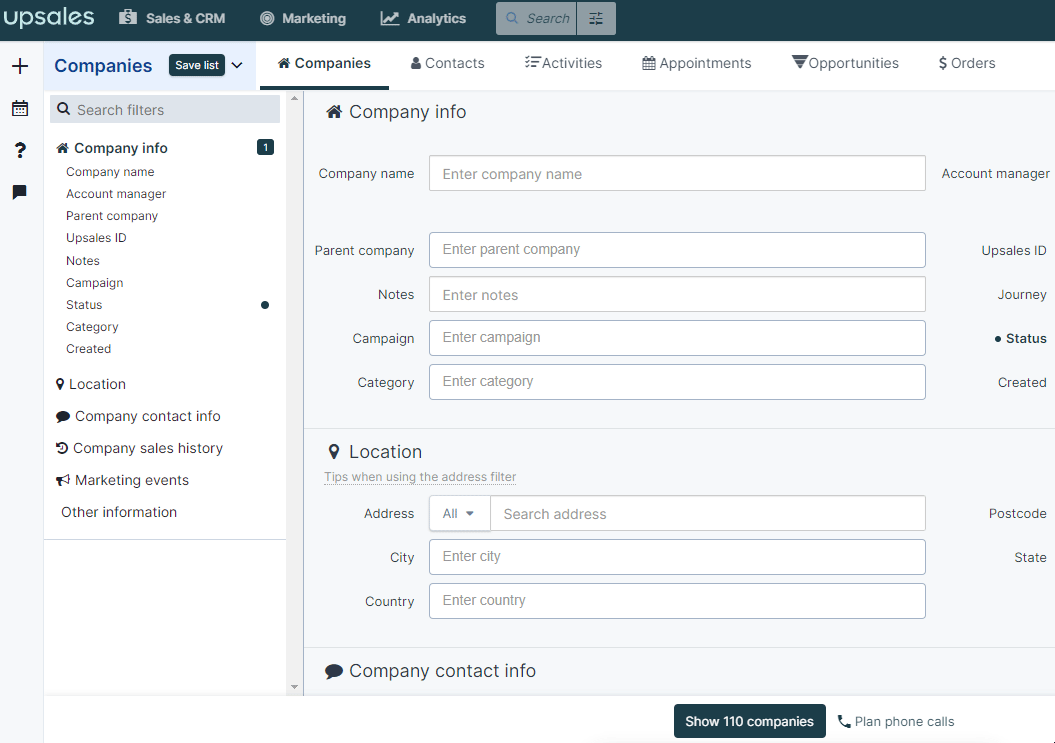The width and height of the screenshot is (1055, 743).
Task: Select Created in filter list
Action: coord(88,349)
